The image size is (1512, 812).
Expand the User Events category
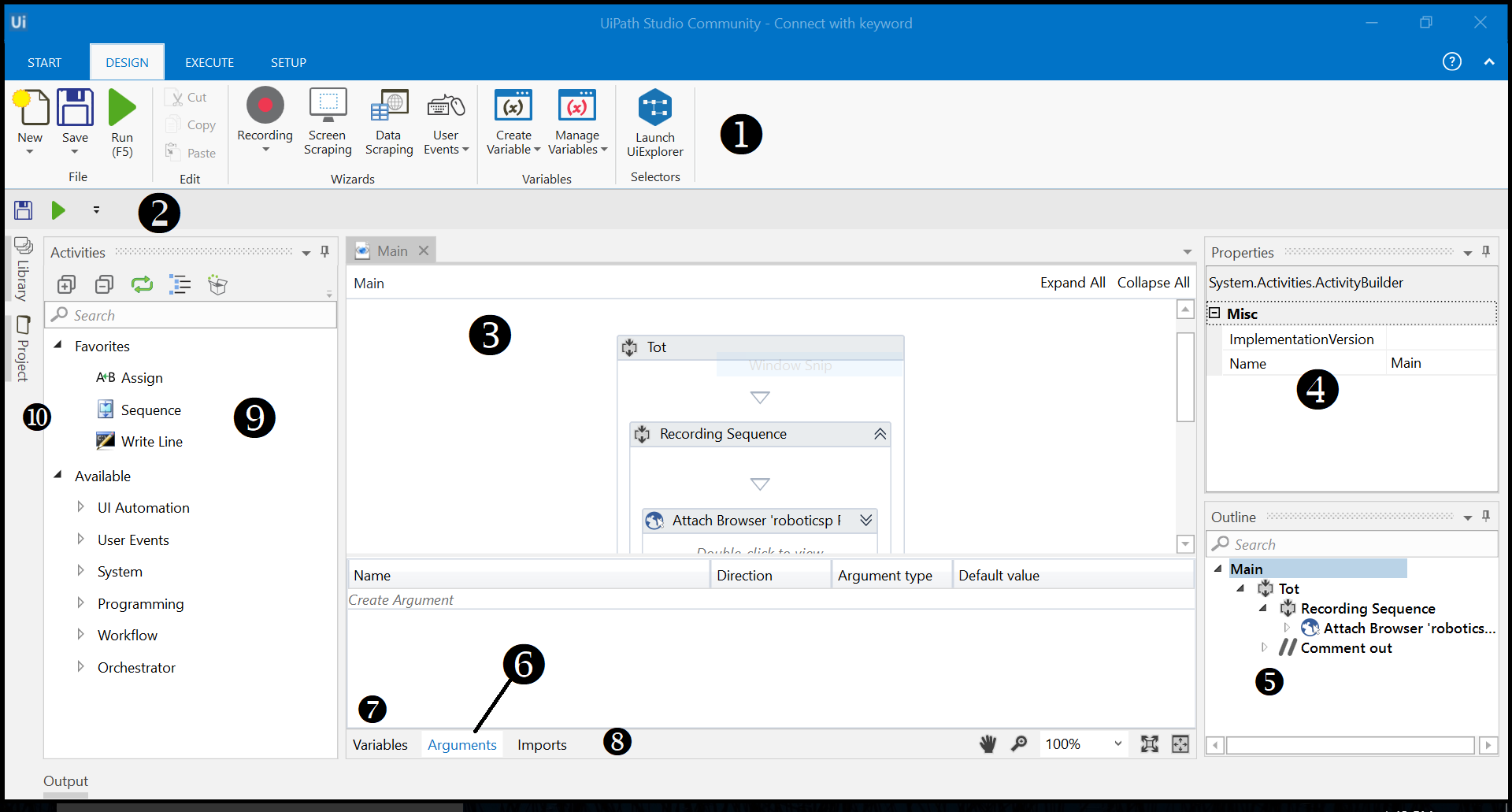point(80,539)
